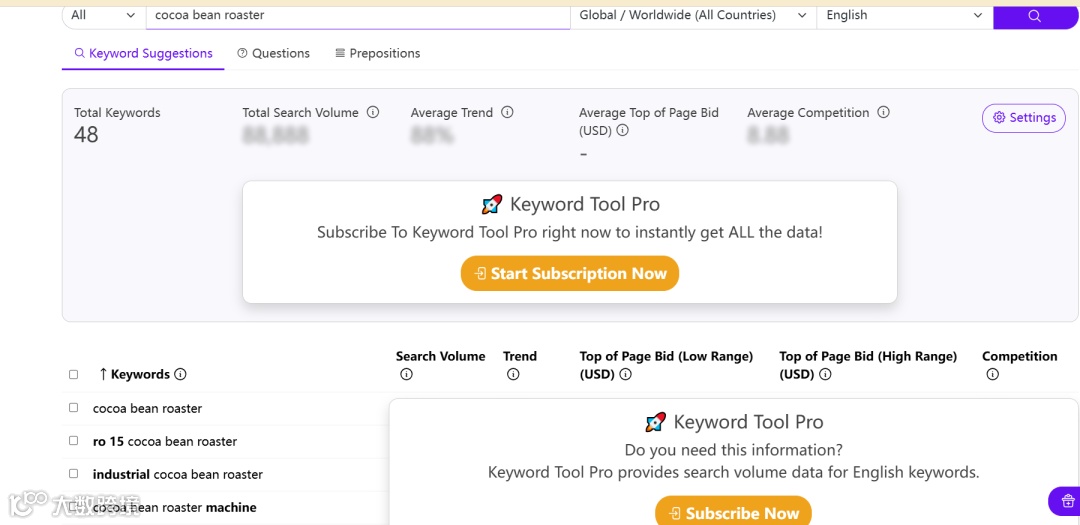Click info icon next to Keywords header

point(180,375)
